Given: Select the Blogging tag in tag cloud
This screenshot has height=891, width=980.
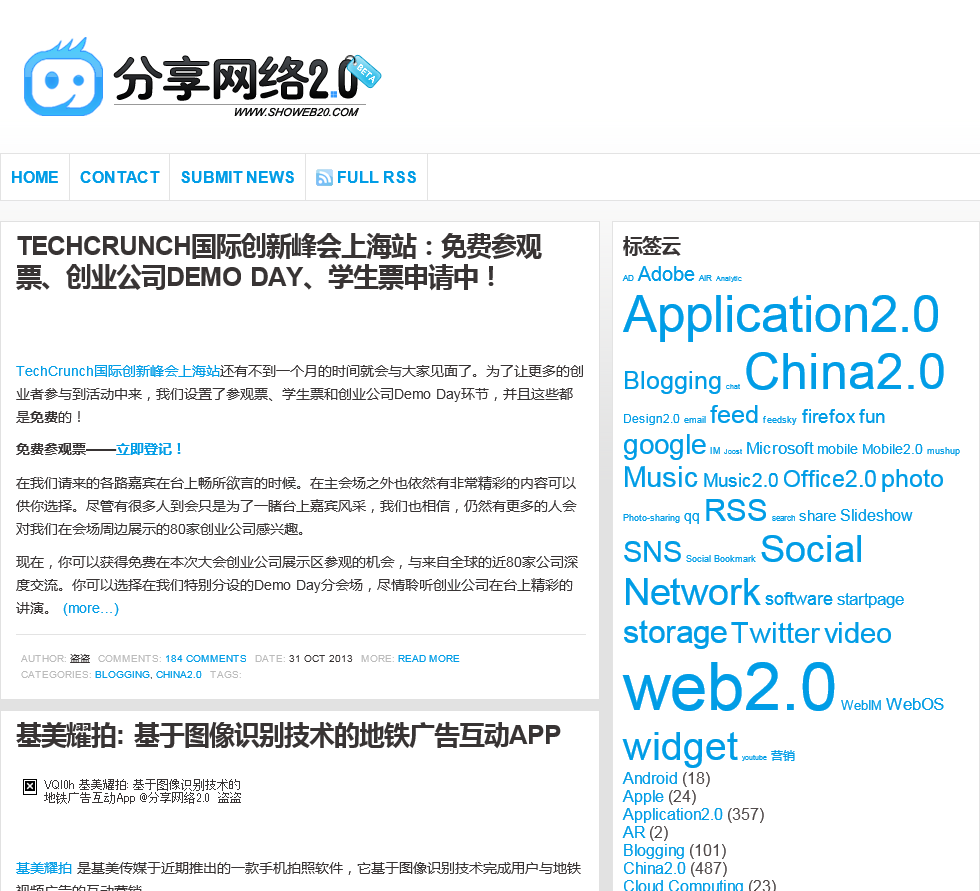Looking at the screenshot, I should [x=672, y=381].
